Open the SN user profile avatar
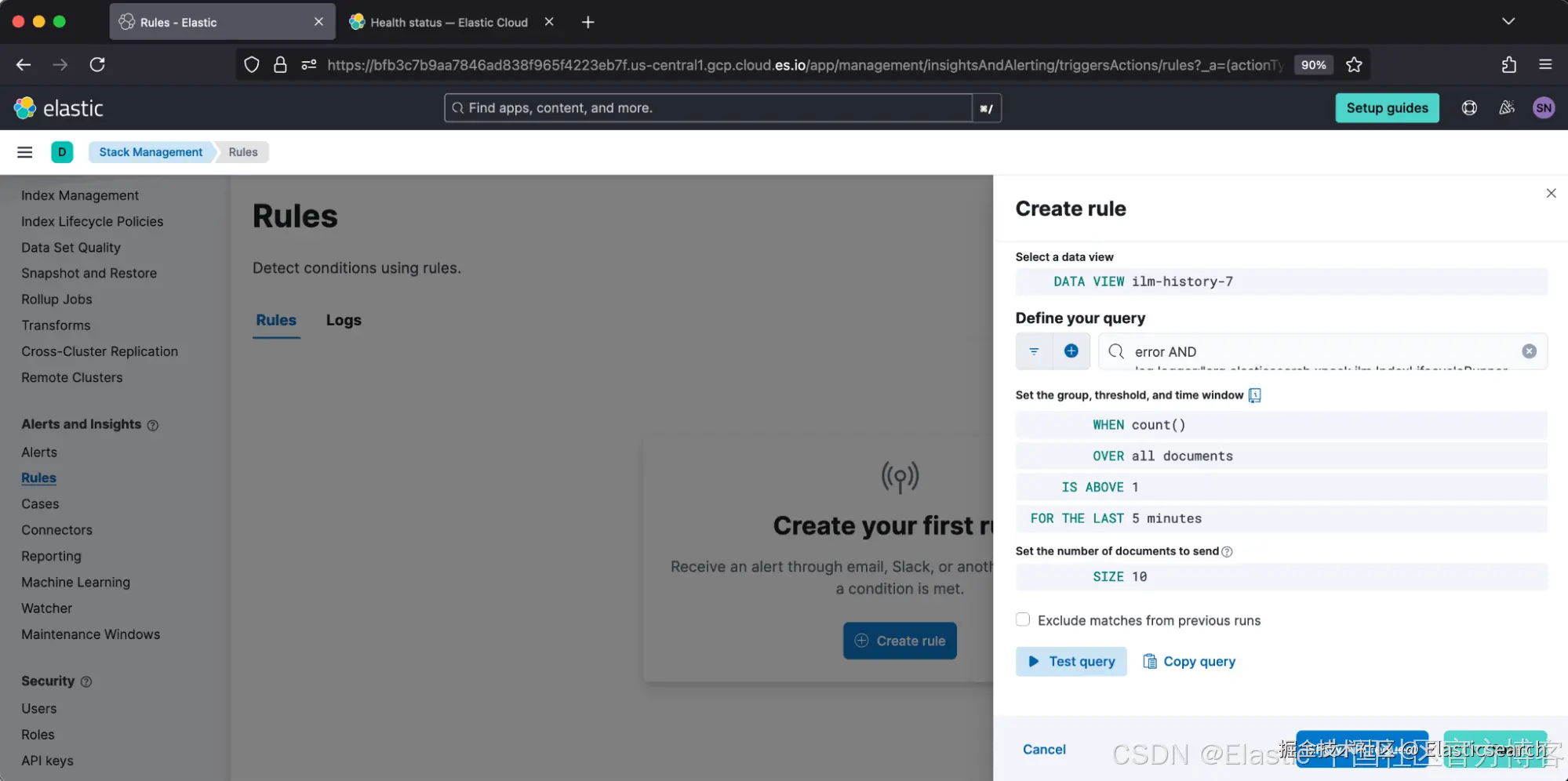The height and width of the screenshot is (781, 1568). (x=1544, y=108)
